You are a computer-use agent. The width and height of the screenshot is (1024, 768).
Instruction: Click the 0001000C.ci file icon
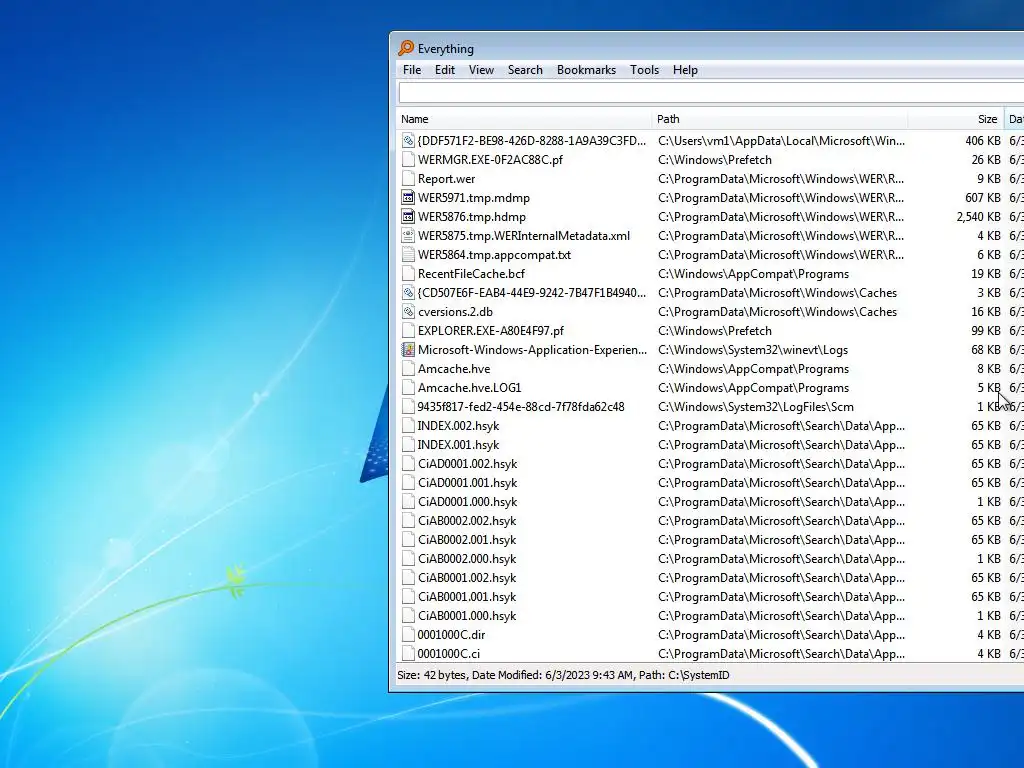[x=408, y=653]
